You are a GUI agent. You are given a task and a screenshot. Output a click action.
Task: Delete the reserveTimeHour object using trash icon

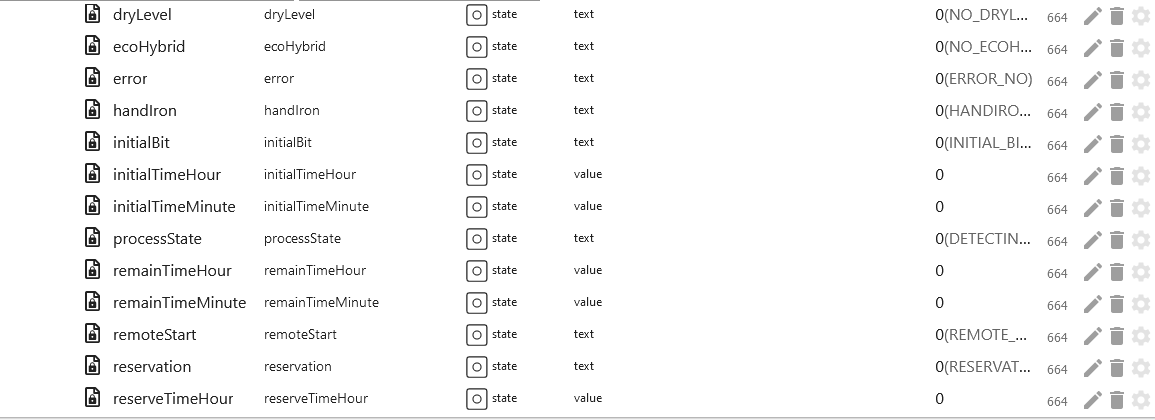click(x=1117, y=400)
